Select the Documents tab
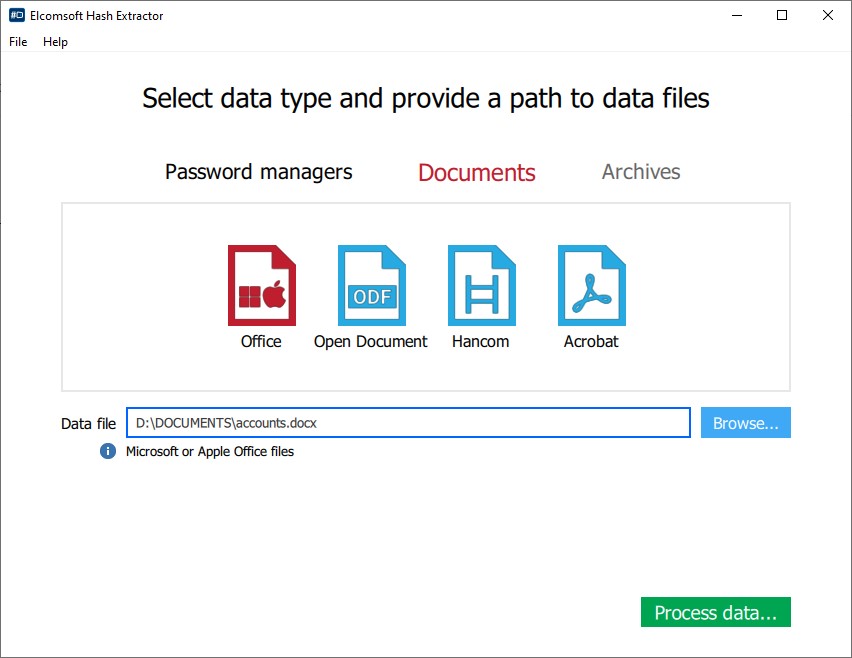The width and height of the screenshot is (852, 658). pyautogui.click(x=476, y=173)
